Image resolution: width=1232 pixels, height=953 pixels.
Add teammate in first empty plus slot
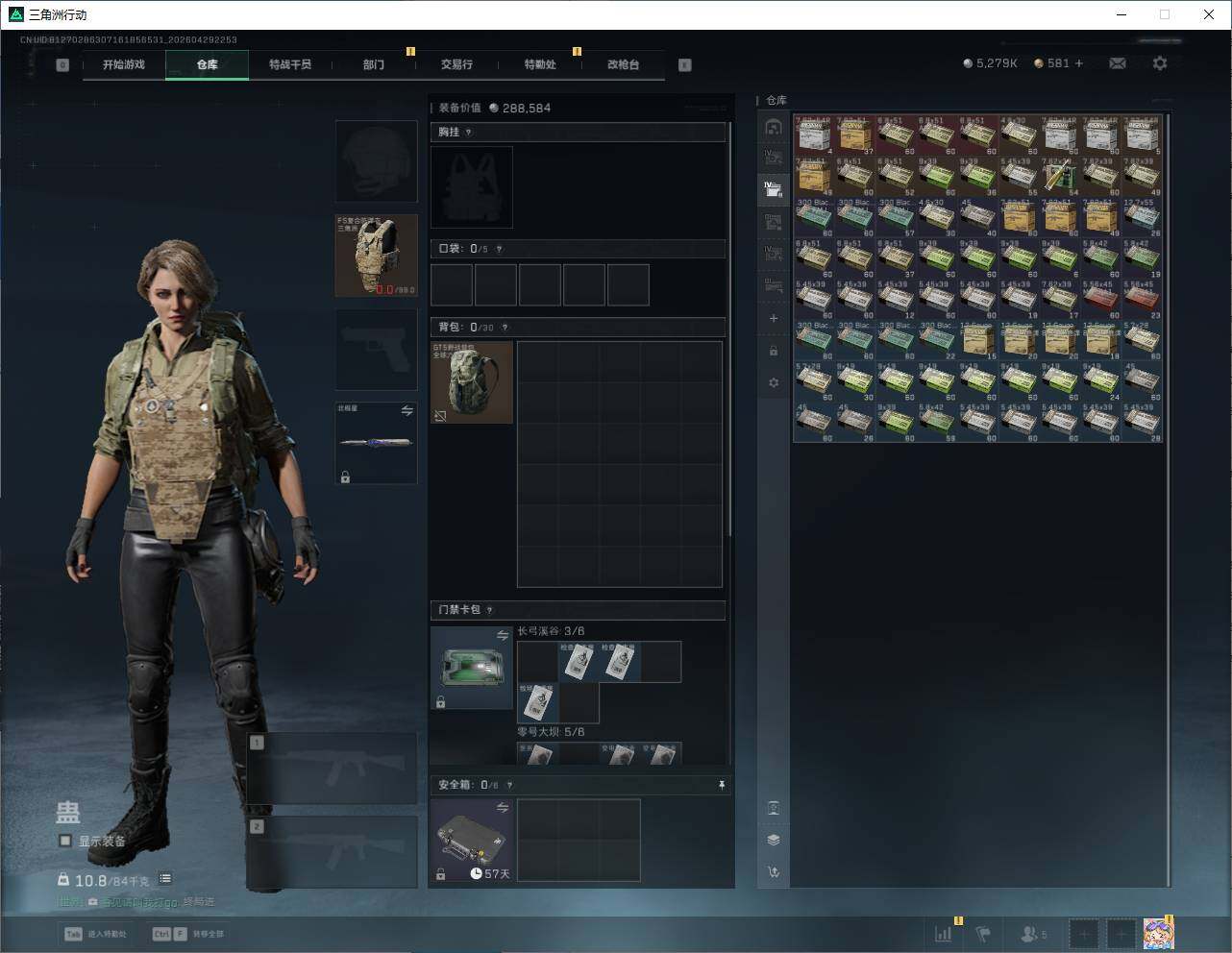pyautogui.click(x=1084, y=933)
